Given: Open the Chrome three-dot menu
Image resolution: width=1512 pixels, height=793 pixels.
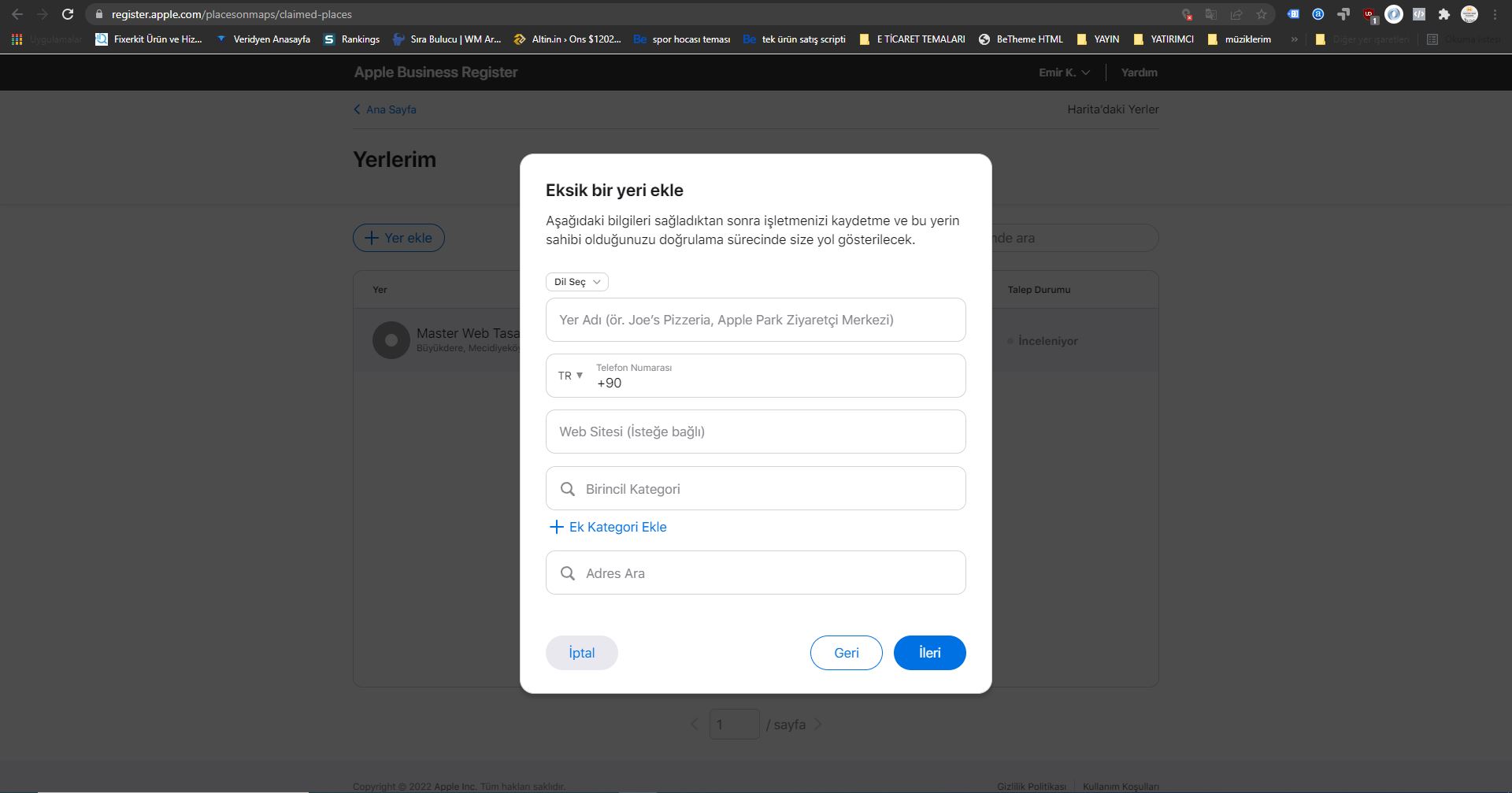Looking at the screenshot, I should (1495, 14).
